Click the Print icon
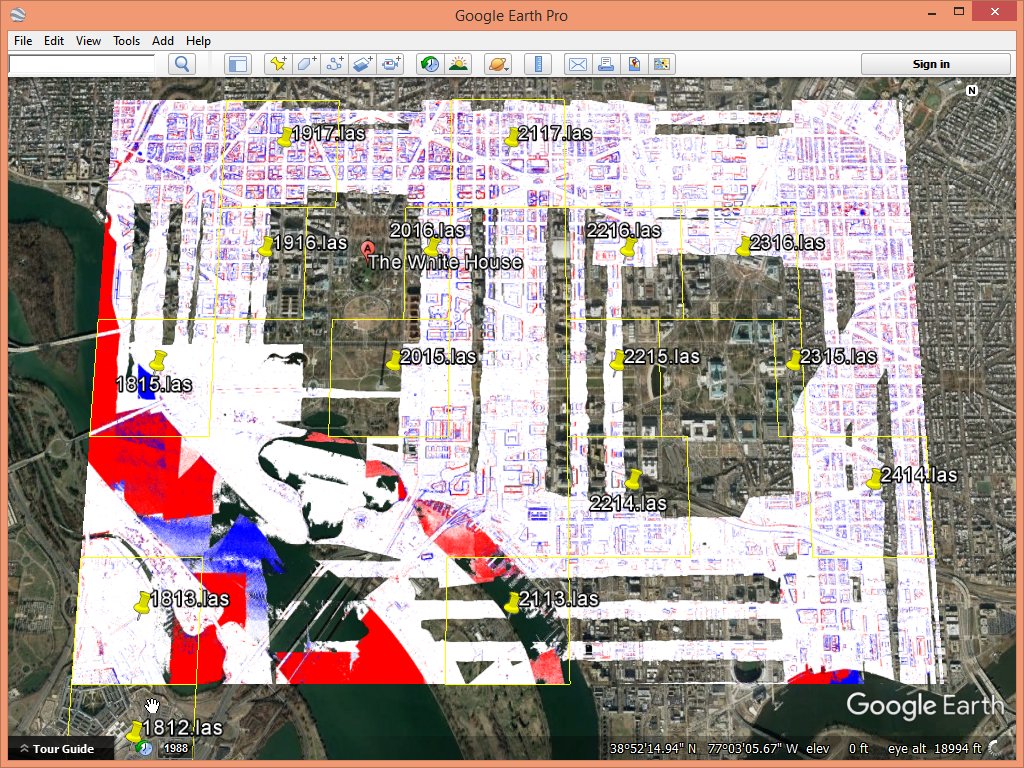 pos(605,64)
